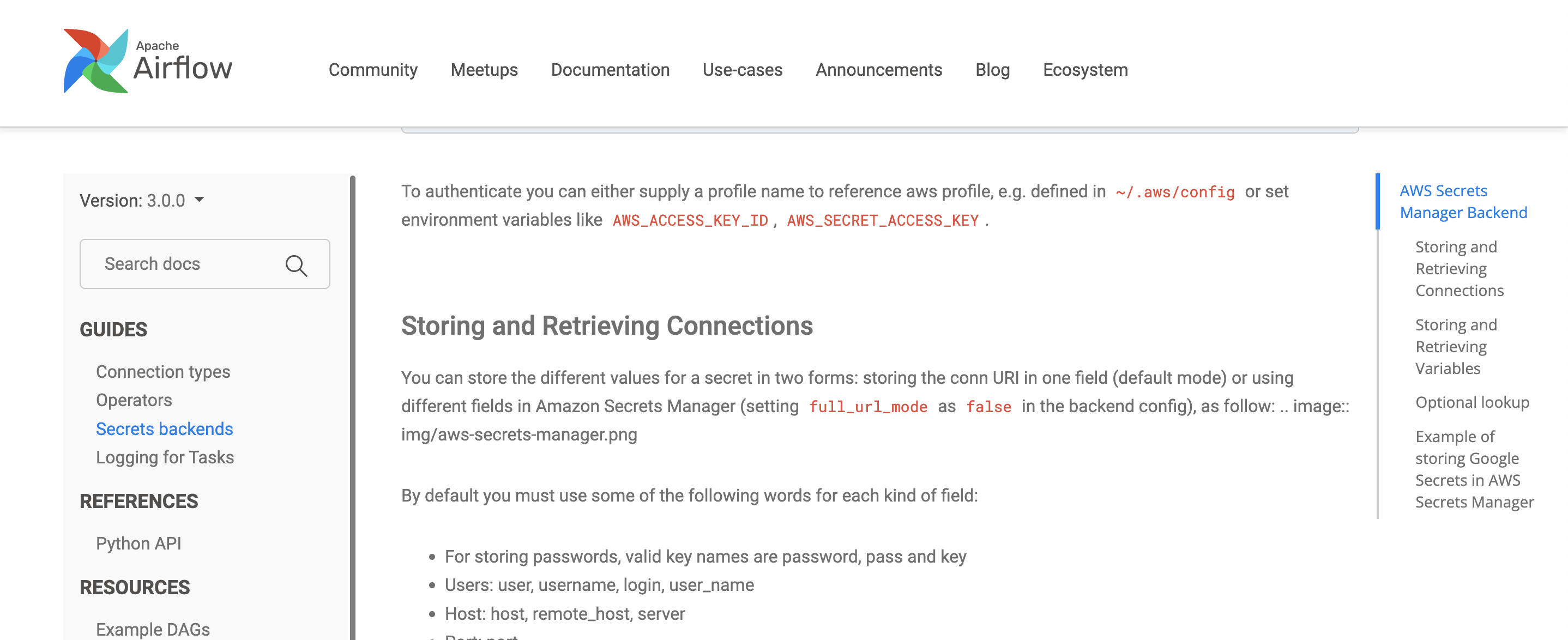Go to the Operators guide
This screenshot has height=640, width=1568.
[134, 400]
